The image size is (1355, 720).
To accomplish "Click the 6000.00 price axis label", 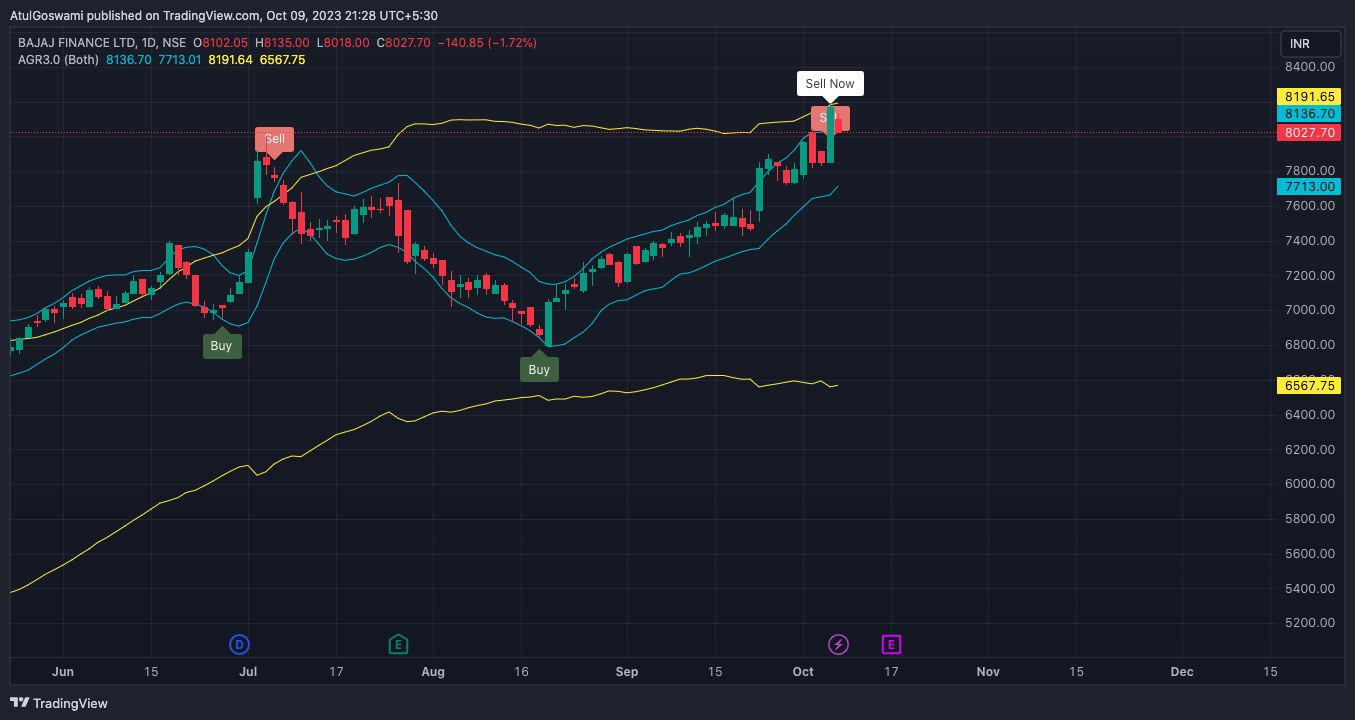I will tap(1310, 484).
